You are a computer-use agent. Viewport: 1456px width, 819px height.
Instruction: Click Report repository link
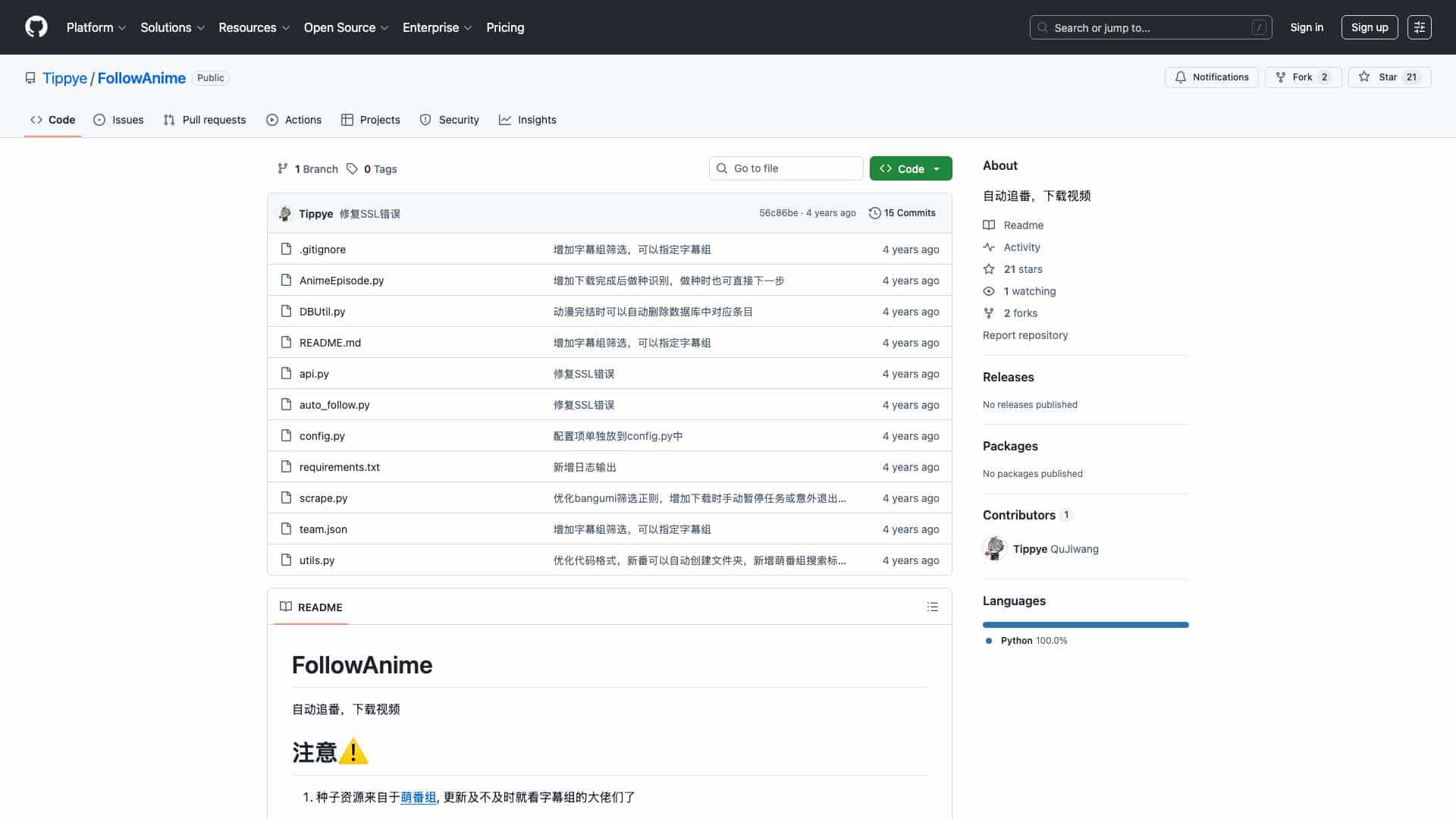pos(1025,335)
